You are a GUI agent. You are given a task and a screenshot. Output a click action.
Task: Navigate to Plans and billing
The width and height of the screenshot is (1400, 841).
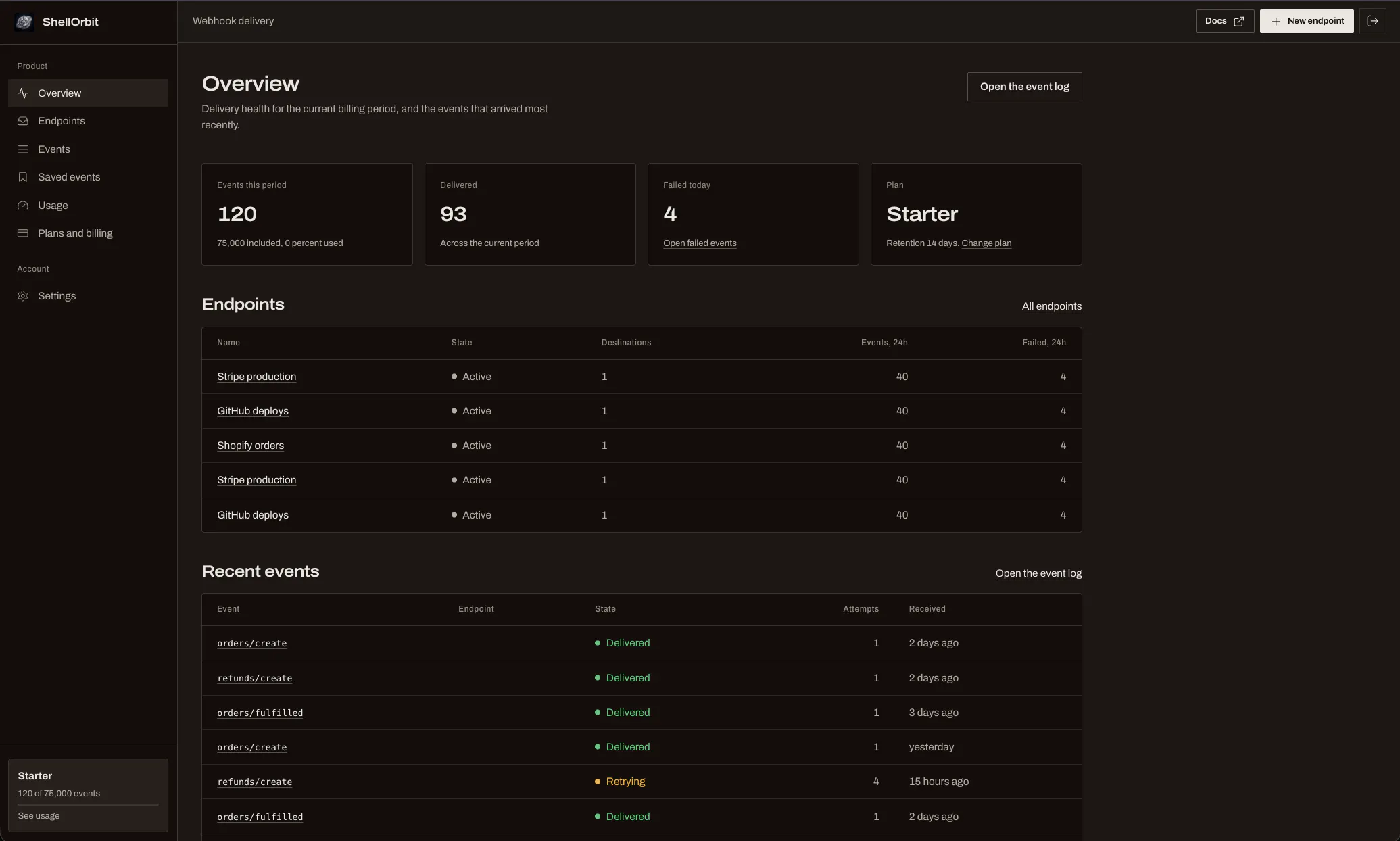[88, 233]
